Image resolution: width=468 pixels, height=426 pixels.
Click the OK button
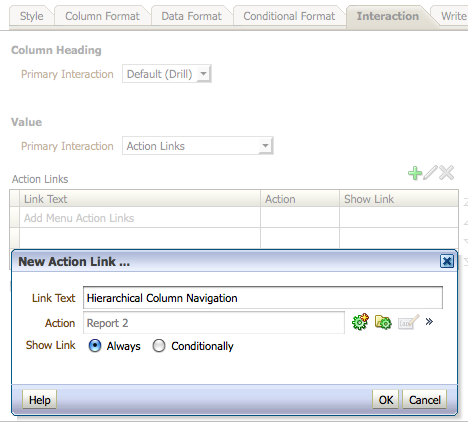[x=386, y=400]
